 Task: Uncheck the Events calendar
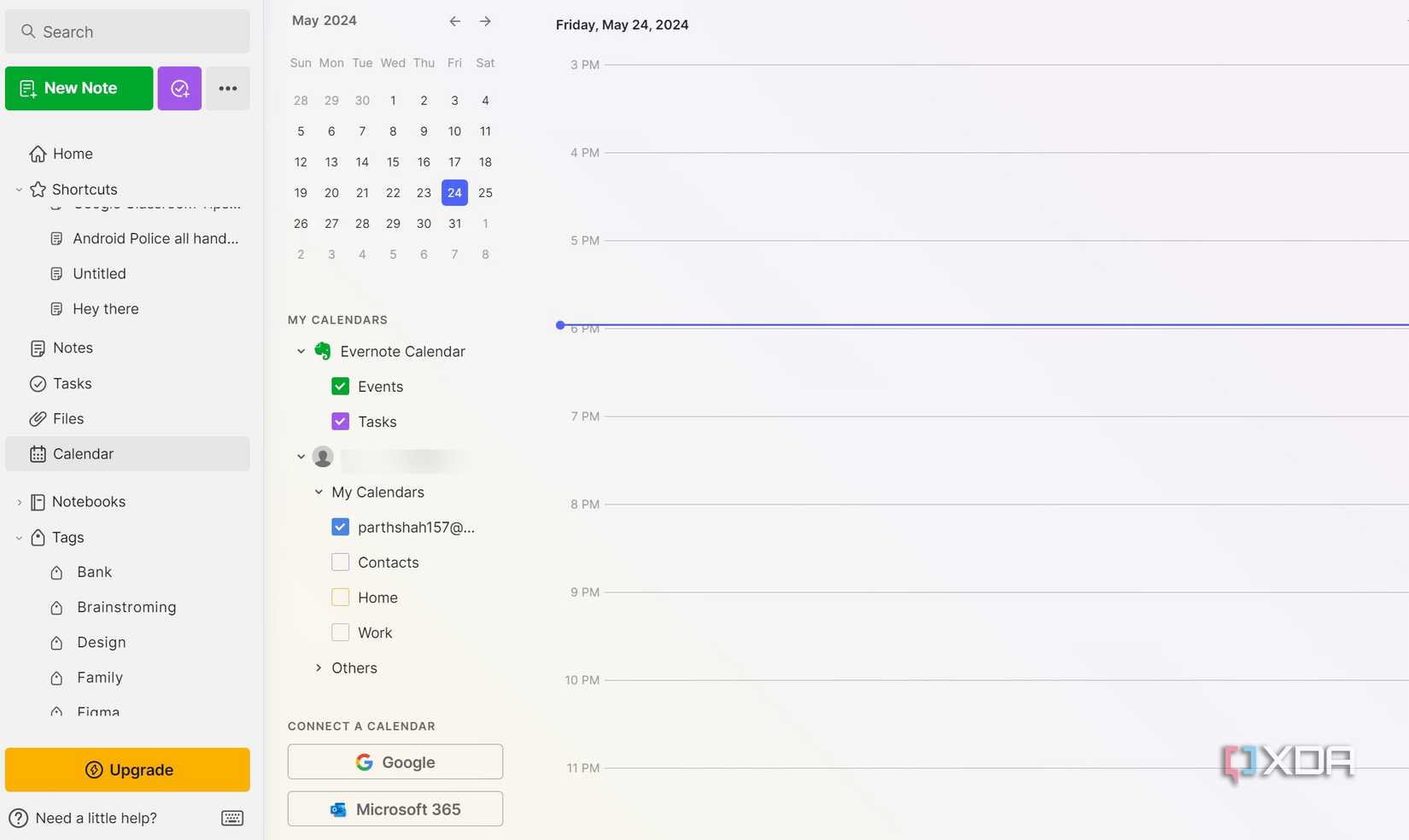pyautogui.click(x=340, y=386)
